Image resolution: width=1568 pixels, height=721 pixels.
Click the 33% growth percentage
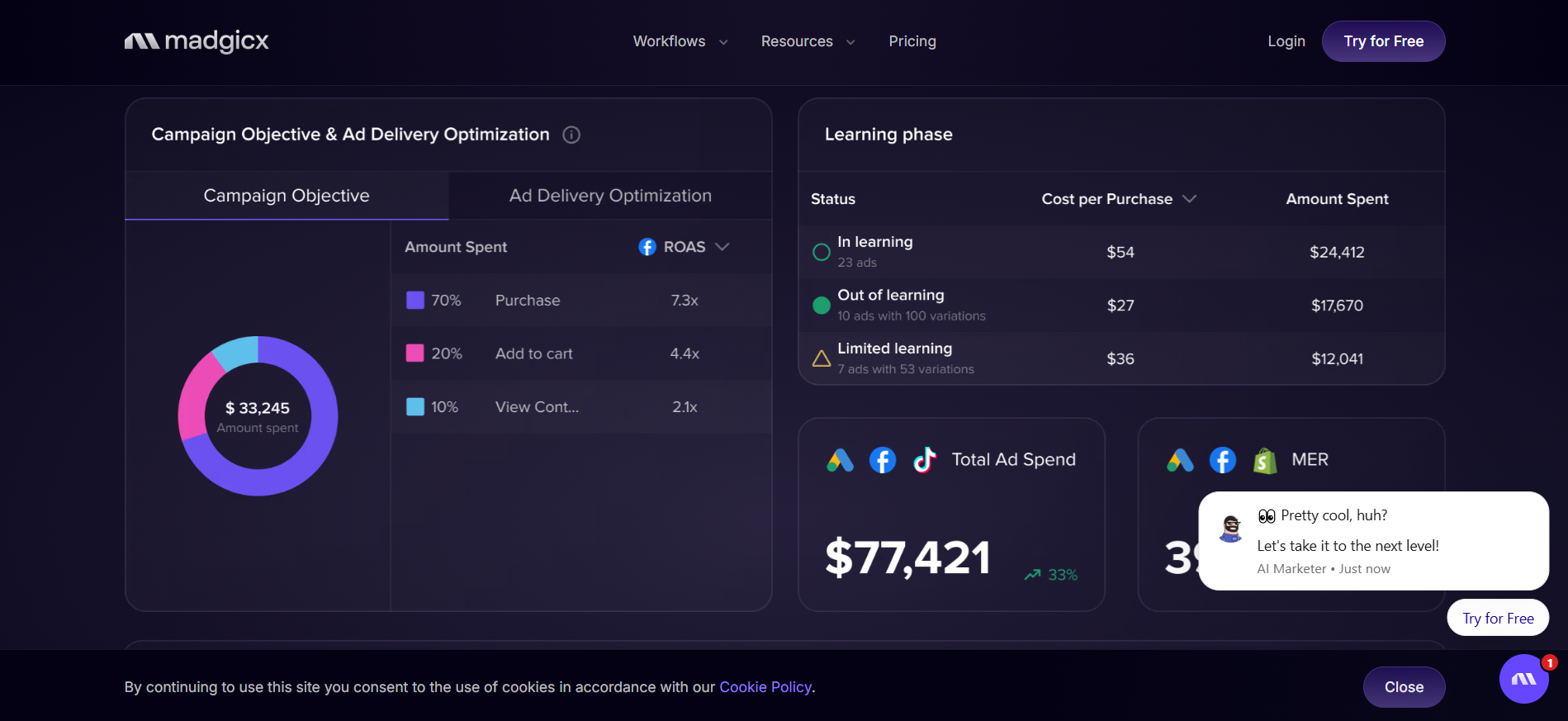[x=1063, y=575]
